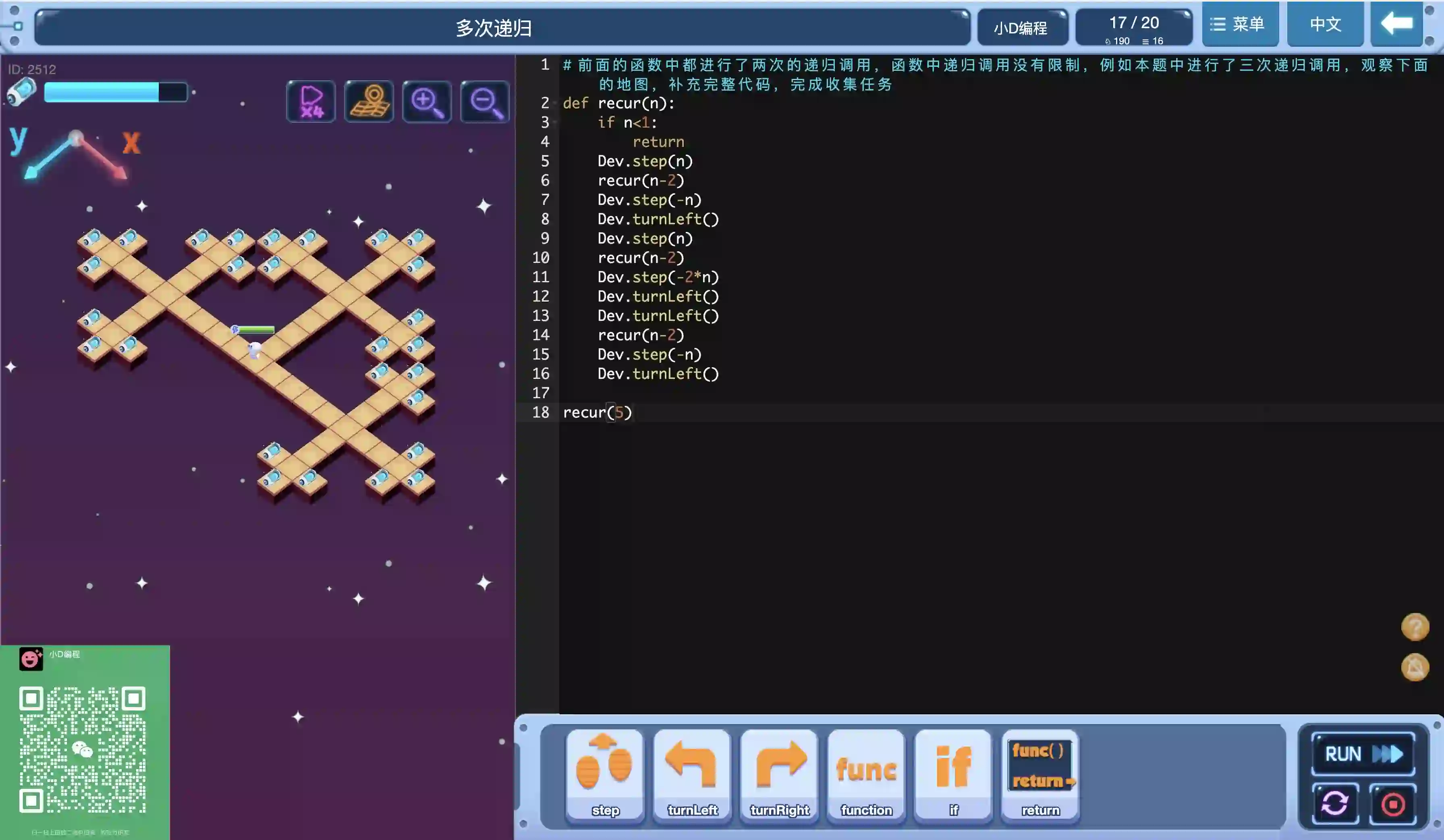Insert the step command block

coord(605,774)
